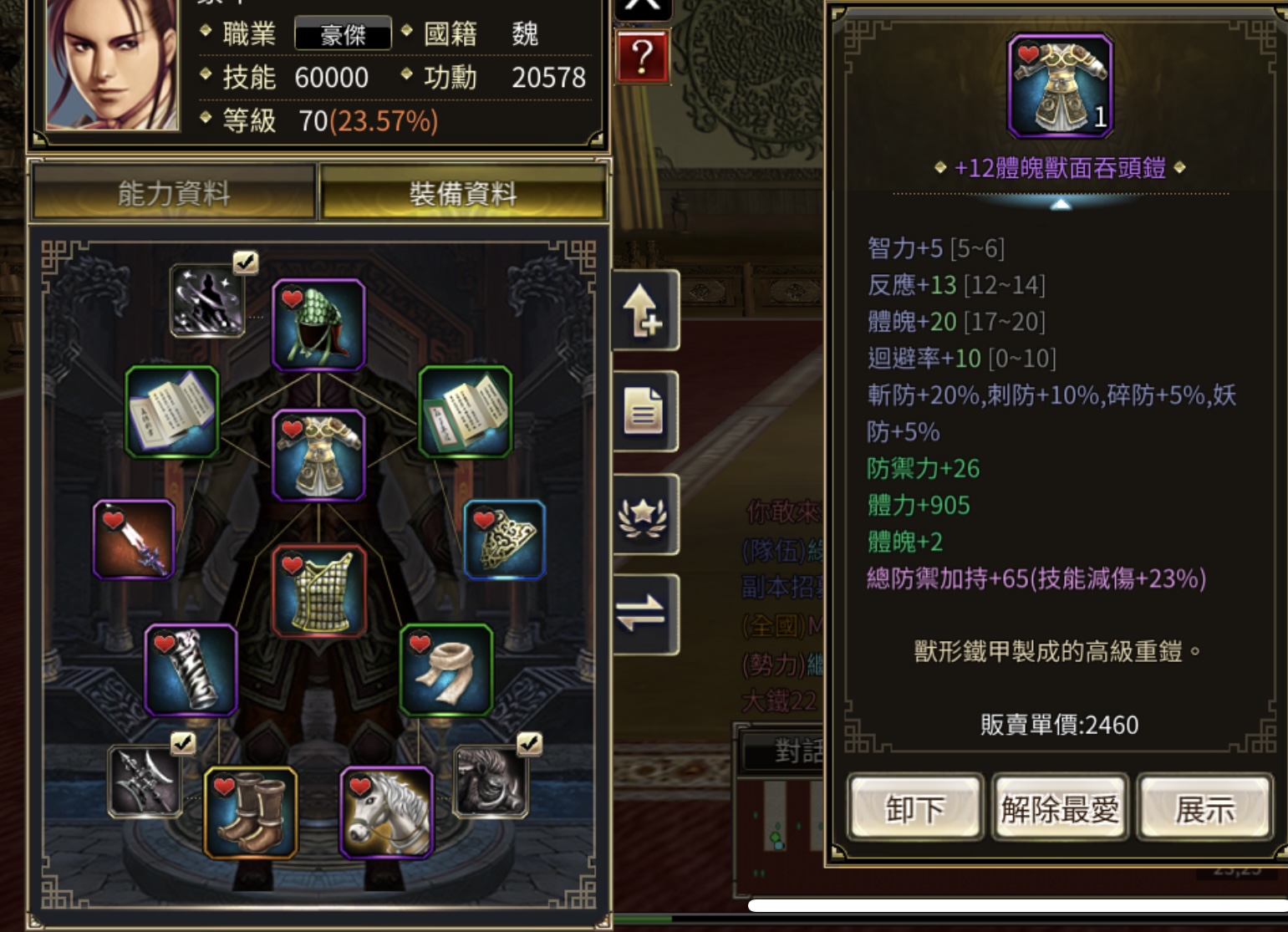Toggle checkbox on the halberd weapon slot
The image size is (1288, 932).
coord(183,742)
